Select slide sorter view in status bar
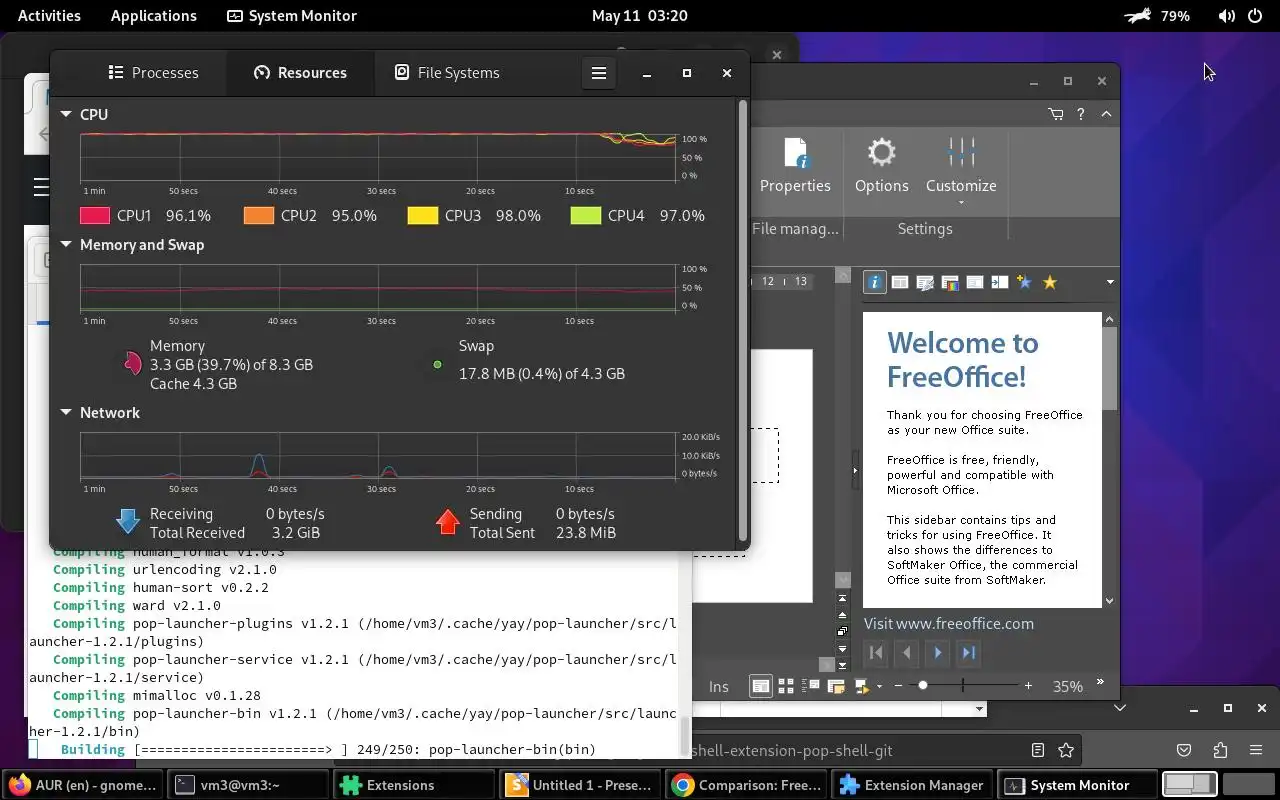Image resolution: width=1280 pixels, height=800 pixels. [786, 686]
